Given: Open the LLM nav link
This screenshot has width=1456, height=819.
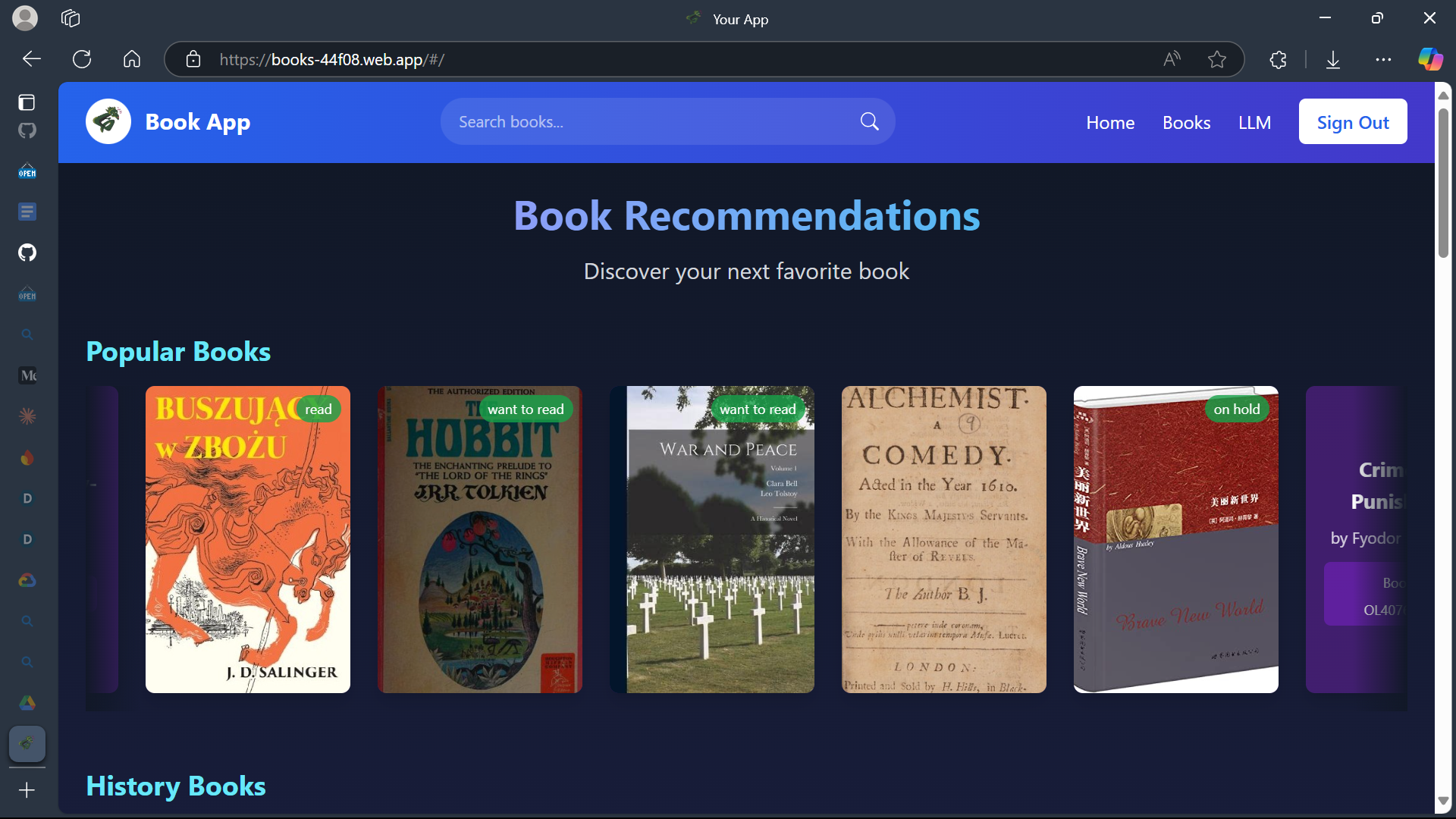Looking at the screenshot, I should 1254,122.
